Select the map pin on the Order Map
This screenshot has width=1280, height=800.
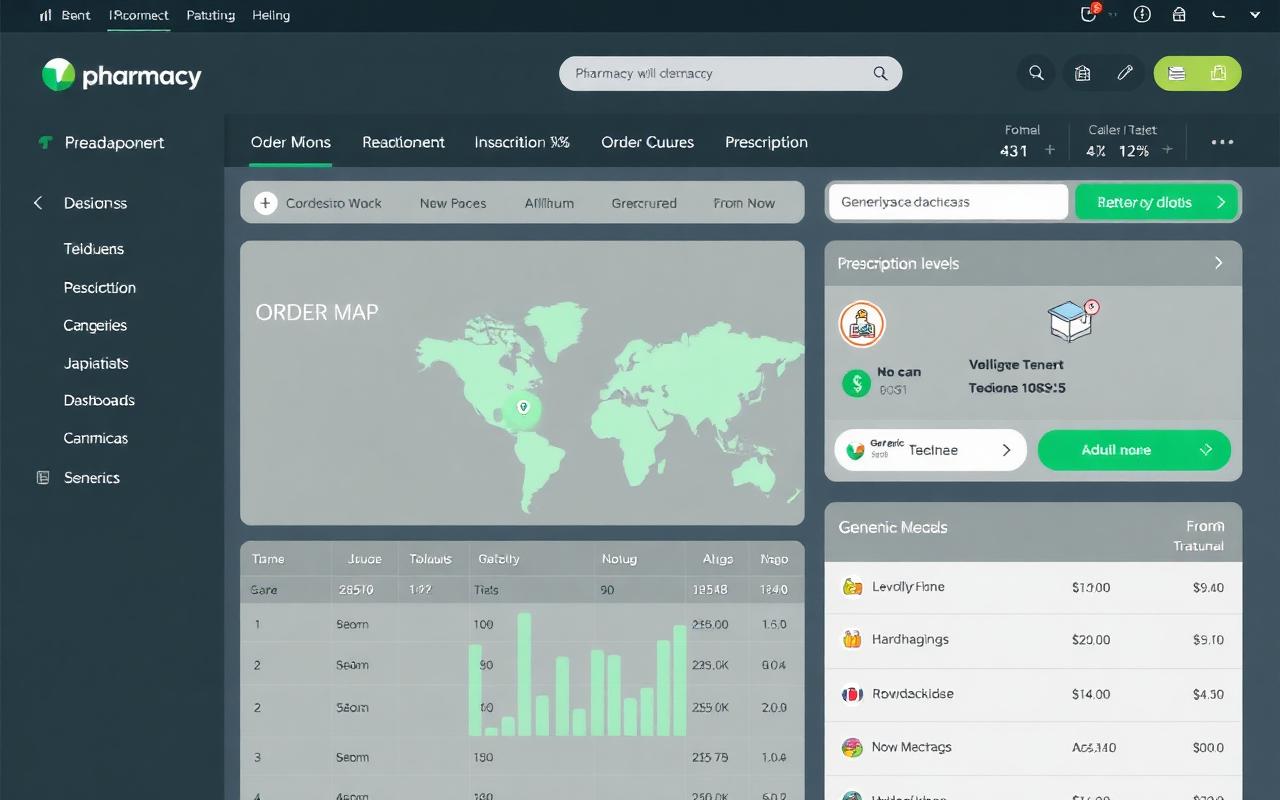[x=522, y=408]
